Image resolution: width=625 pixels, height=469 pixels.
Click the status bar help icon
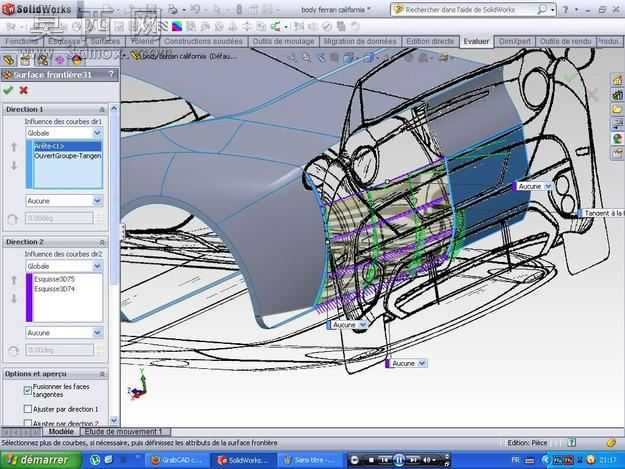572,442
